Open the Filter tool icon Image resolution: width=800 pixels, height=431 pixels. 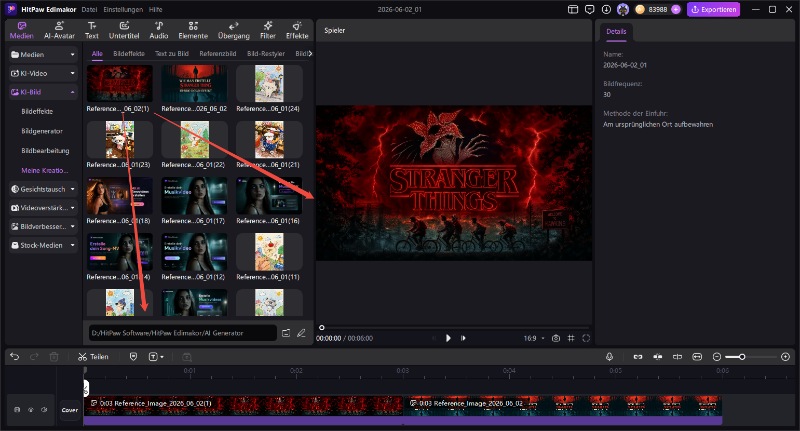coord(268,30)
